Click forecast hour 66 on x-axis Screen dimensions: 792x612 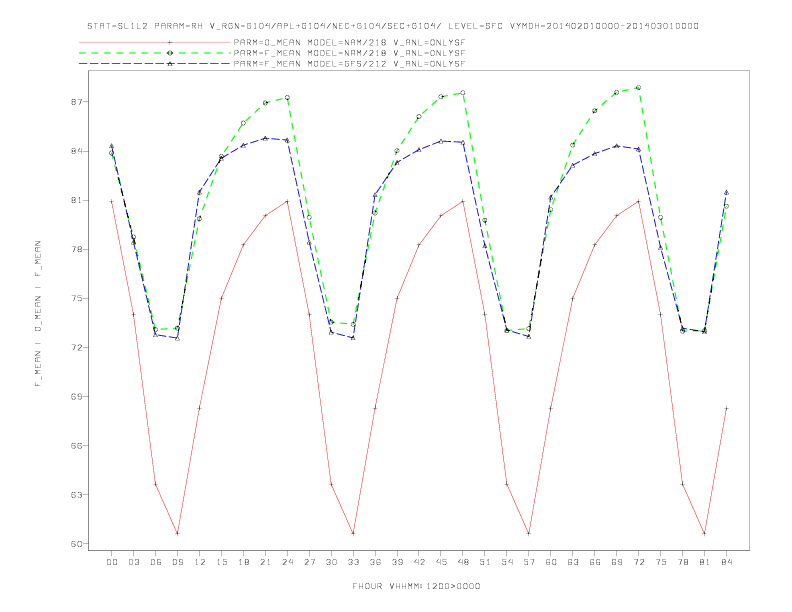(595, 562)
